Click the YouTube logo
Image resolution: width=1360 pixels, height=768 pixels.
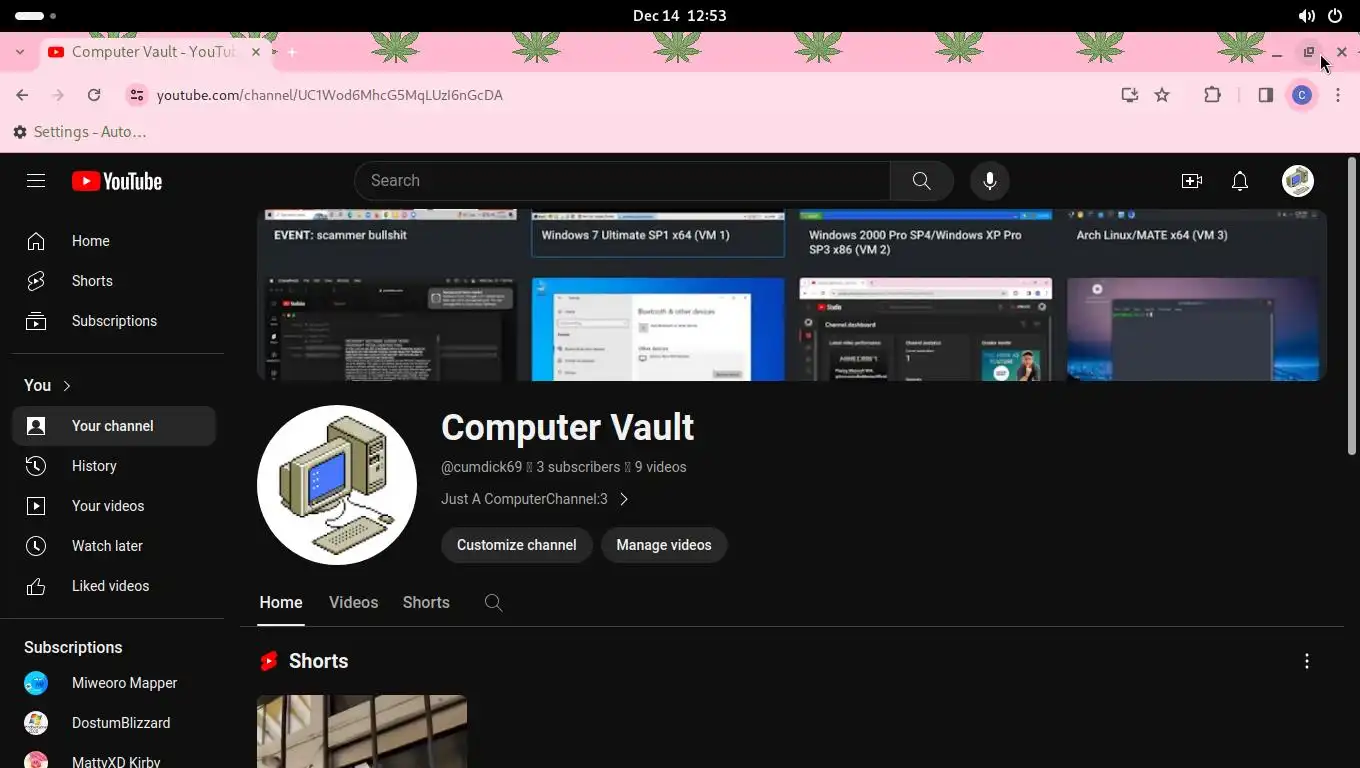(117, 181)
